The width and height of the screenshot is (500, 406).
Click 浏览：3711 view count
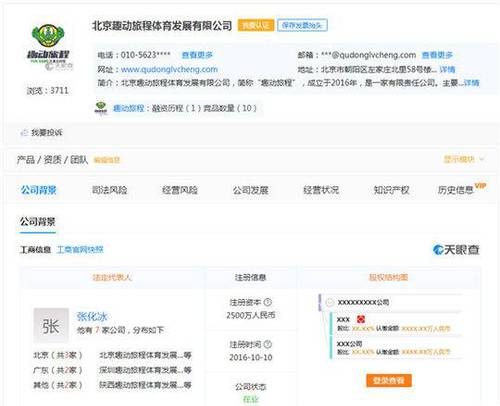point(48,90)
